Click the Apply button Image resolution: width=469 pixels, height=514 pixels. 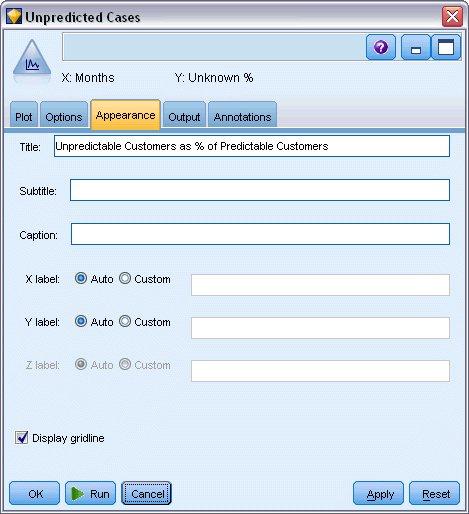(x=378, y=493)
